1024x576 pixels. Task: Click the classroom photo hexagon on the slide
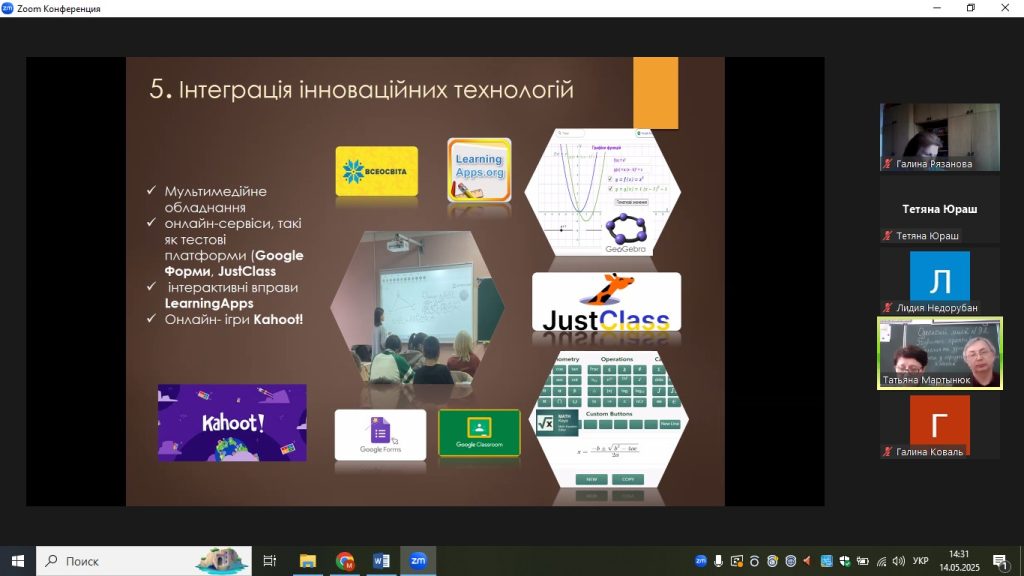click(417, 307)
